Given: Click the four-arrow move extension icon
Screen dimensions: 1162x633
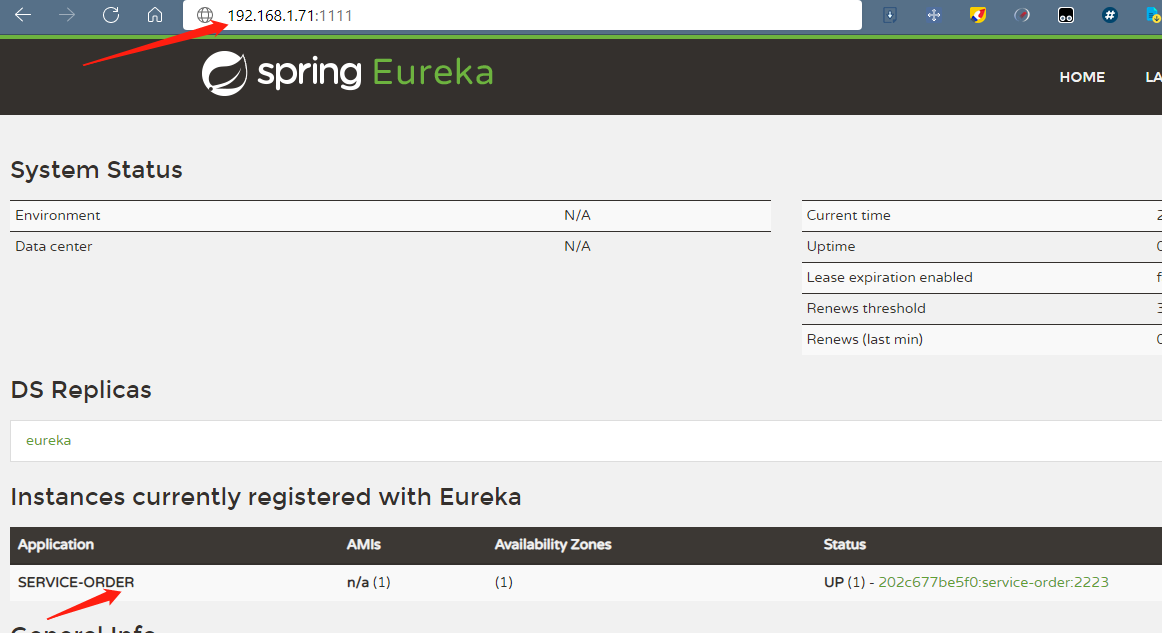Looking at the screenshot, I should (x=934, y=15).
